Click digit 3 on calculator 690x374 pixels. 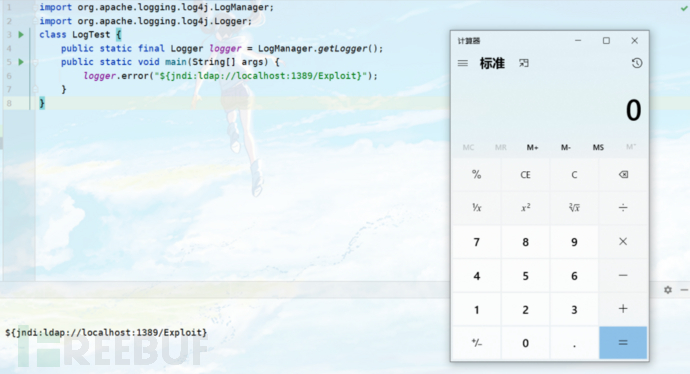pyautogui.click(x=574, y=309)
